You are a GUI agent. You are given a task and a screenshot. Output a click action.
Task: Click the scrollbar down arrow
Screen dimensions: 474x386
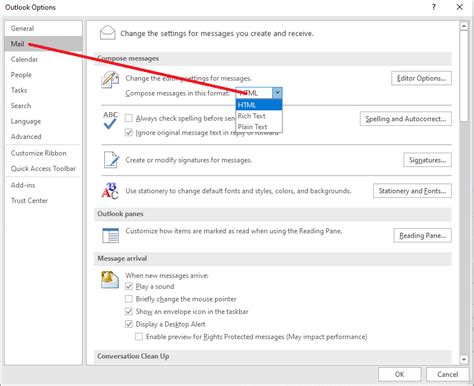(x=464, y=359)
